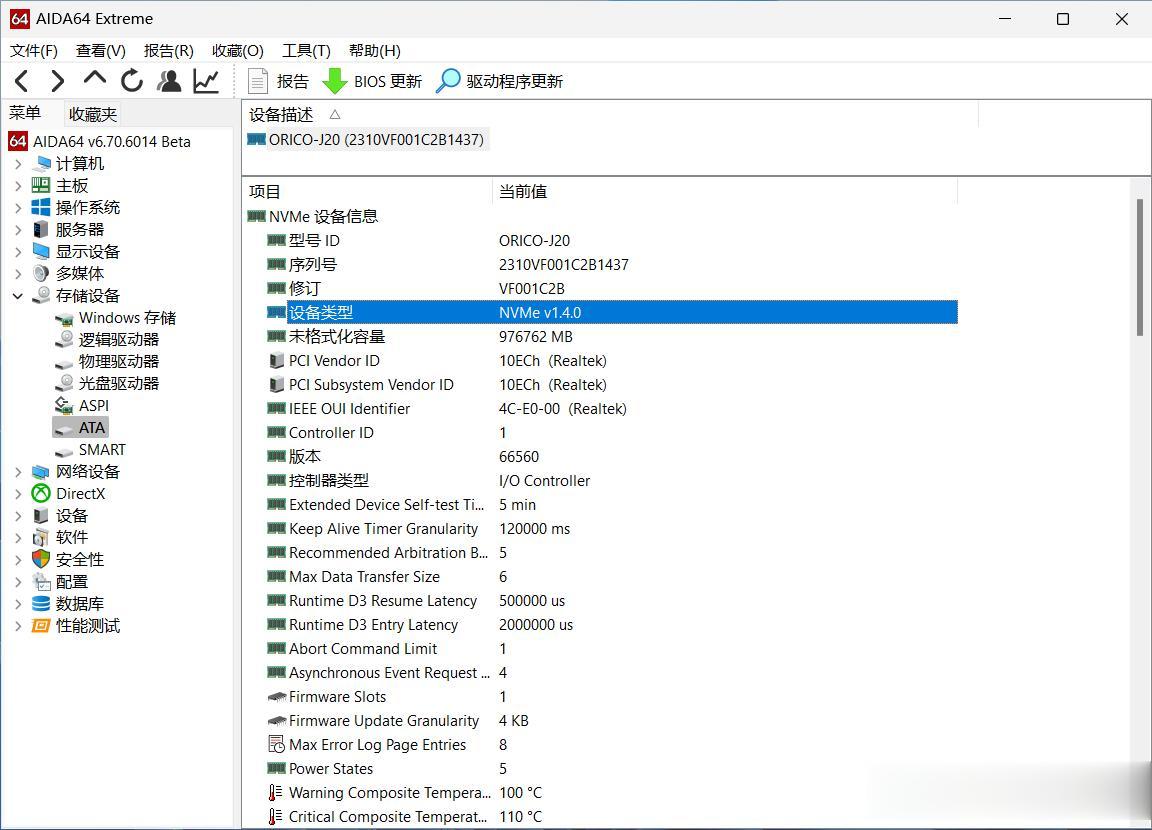The height and width of the screenshot is (830, 1152).
Task: Select Windows 存储 in the tree
Action: (127, 317)
